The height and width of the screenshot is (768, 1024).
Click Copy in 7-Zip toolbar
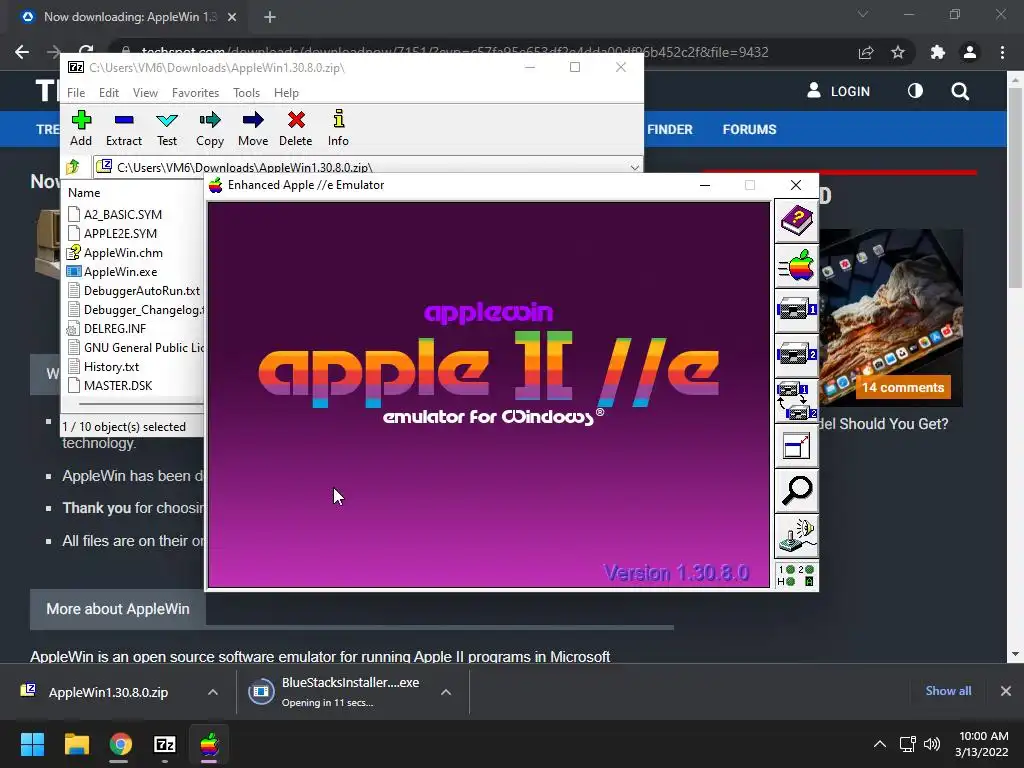click(x=210, y=129)
